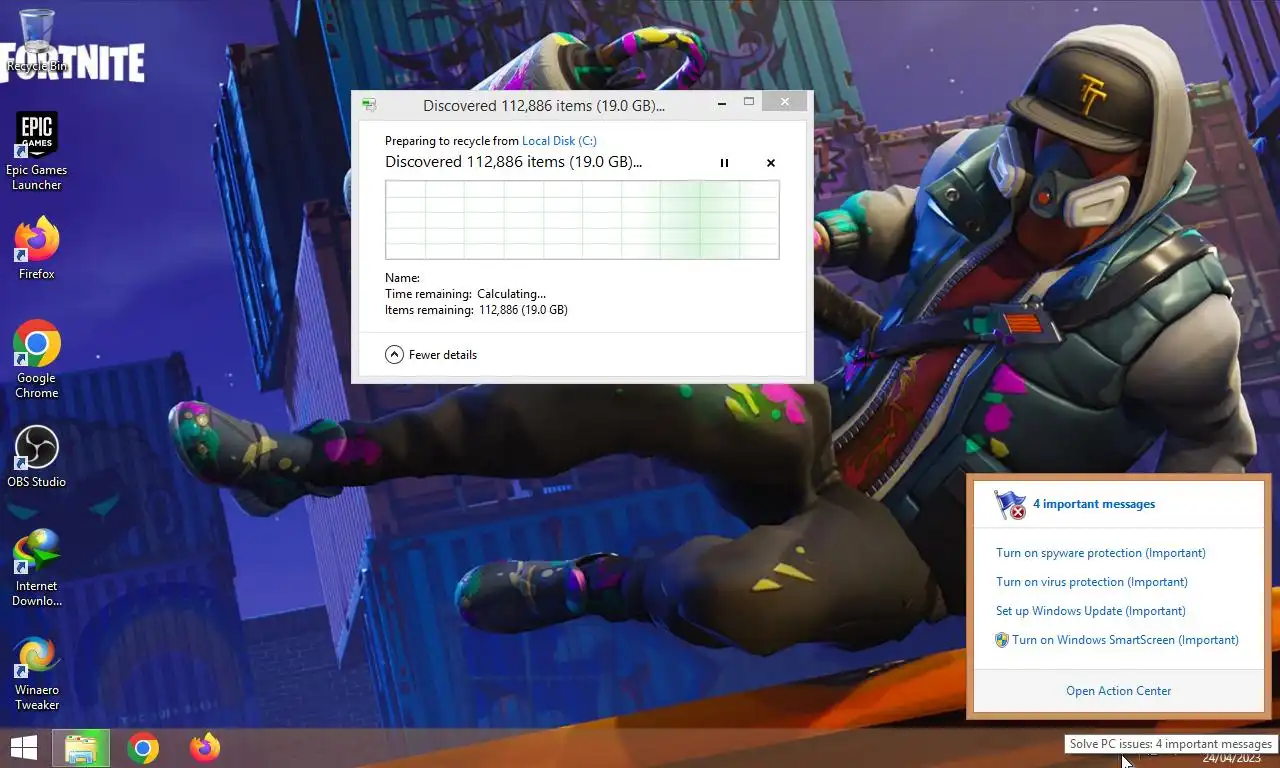Image resolution: width=1280 pixels, height=768 pixels.
Task: Open Firefox from the taskbar
Action: pyautogui.click(x=205, y=748)
